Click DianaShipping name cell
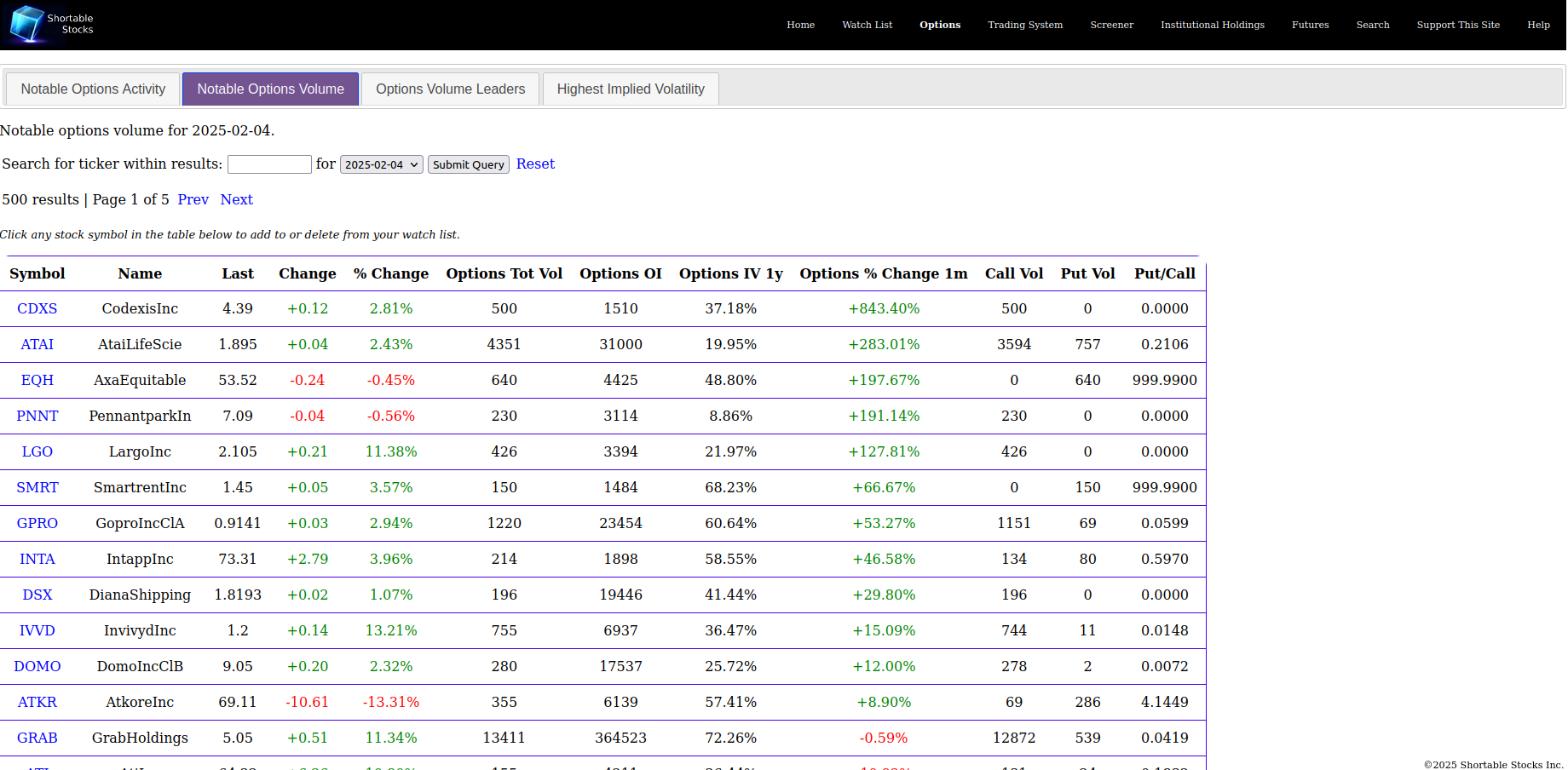 pyautogui.click(x=140, y=595)
